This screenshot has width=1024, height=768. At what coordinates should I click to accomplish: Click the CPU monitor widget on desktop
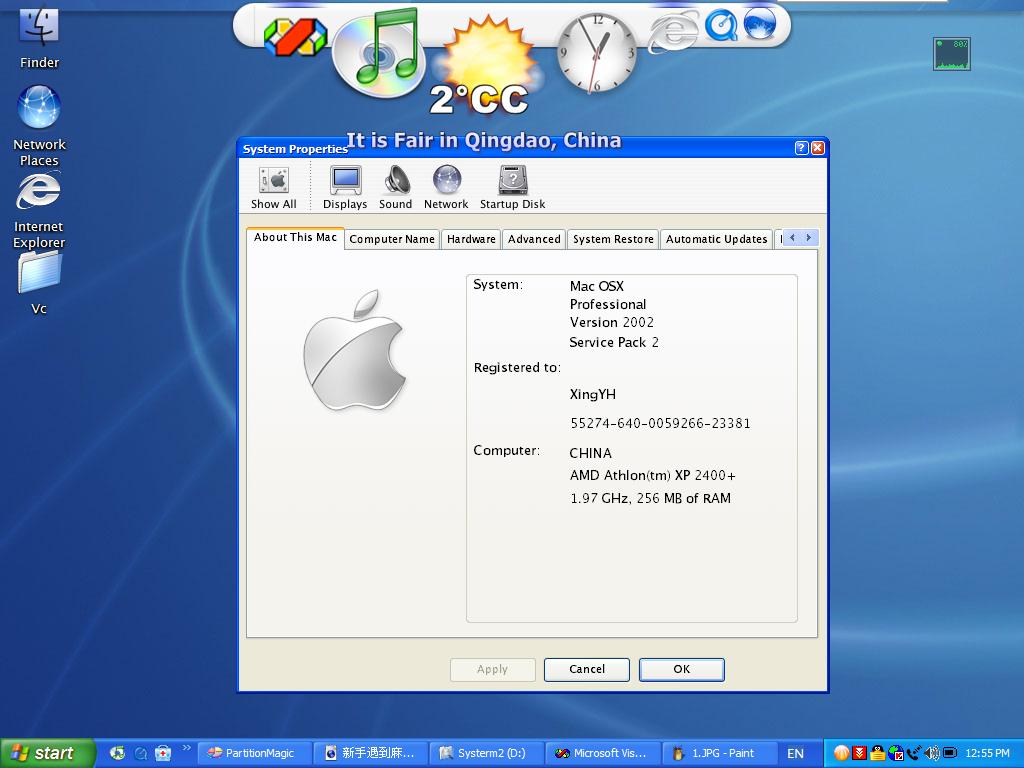point(952,54)
